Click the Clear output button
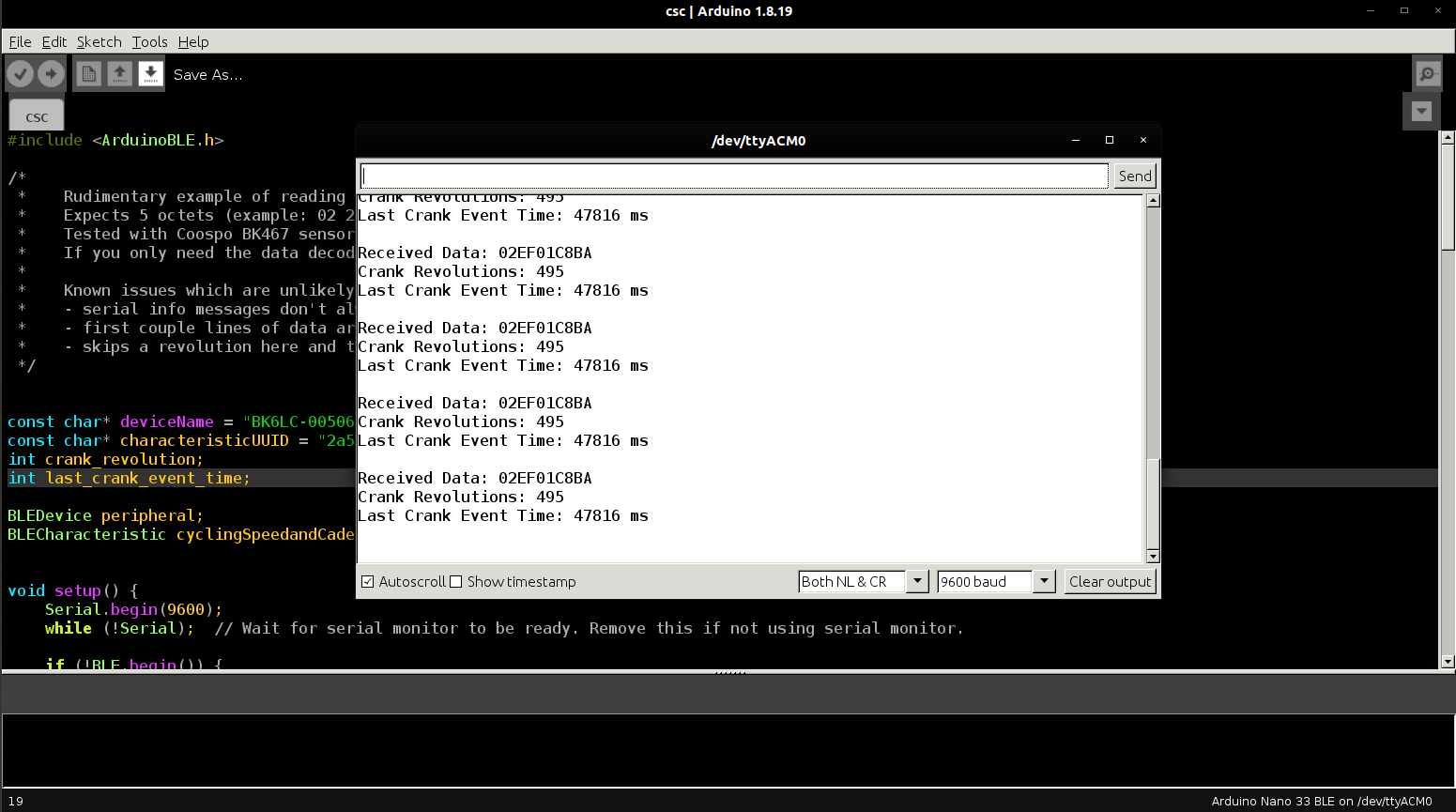This screenshot has height=812, width=1456. click(x=1110, y=582)
